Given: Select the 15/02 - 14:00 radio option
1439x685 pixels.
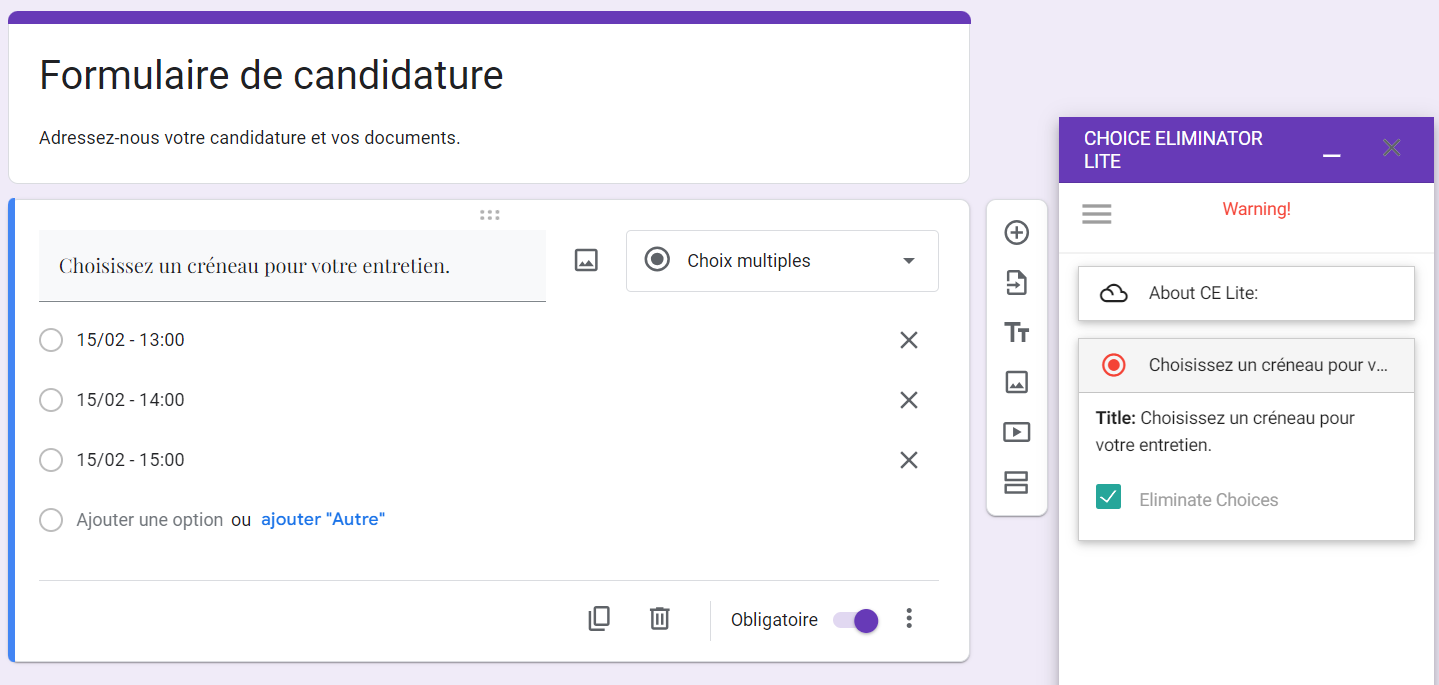Looking at the screenshot, I should pos(51,400).
